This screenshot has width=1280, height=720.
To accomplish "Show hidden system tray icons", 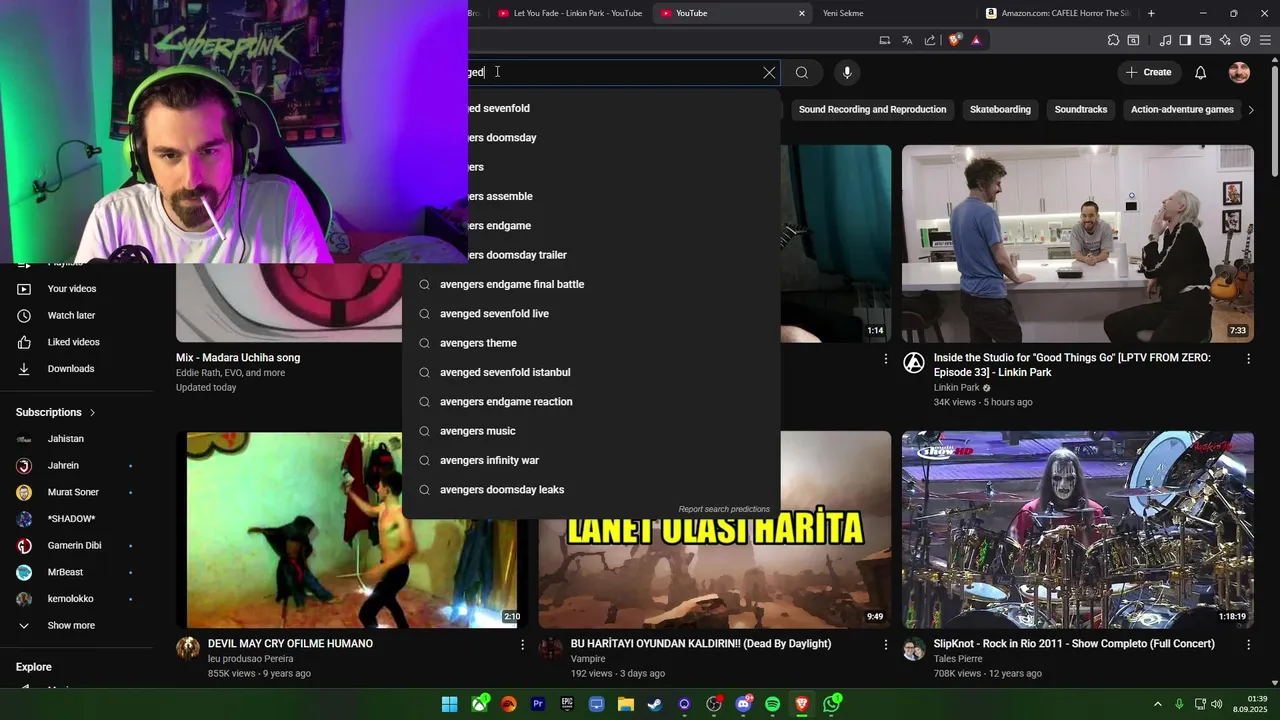I will [x=1158, y=704].
